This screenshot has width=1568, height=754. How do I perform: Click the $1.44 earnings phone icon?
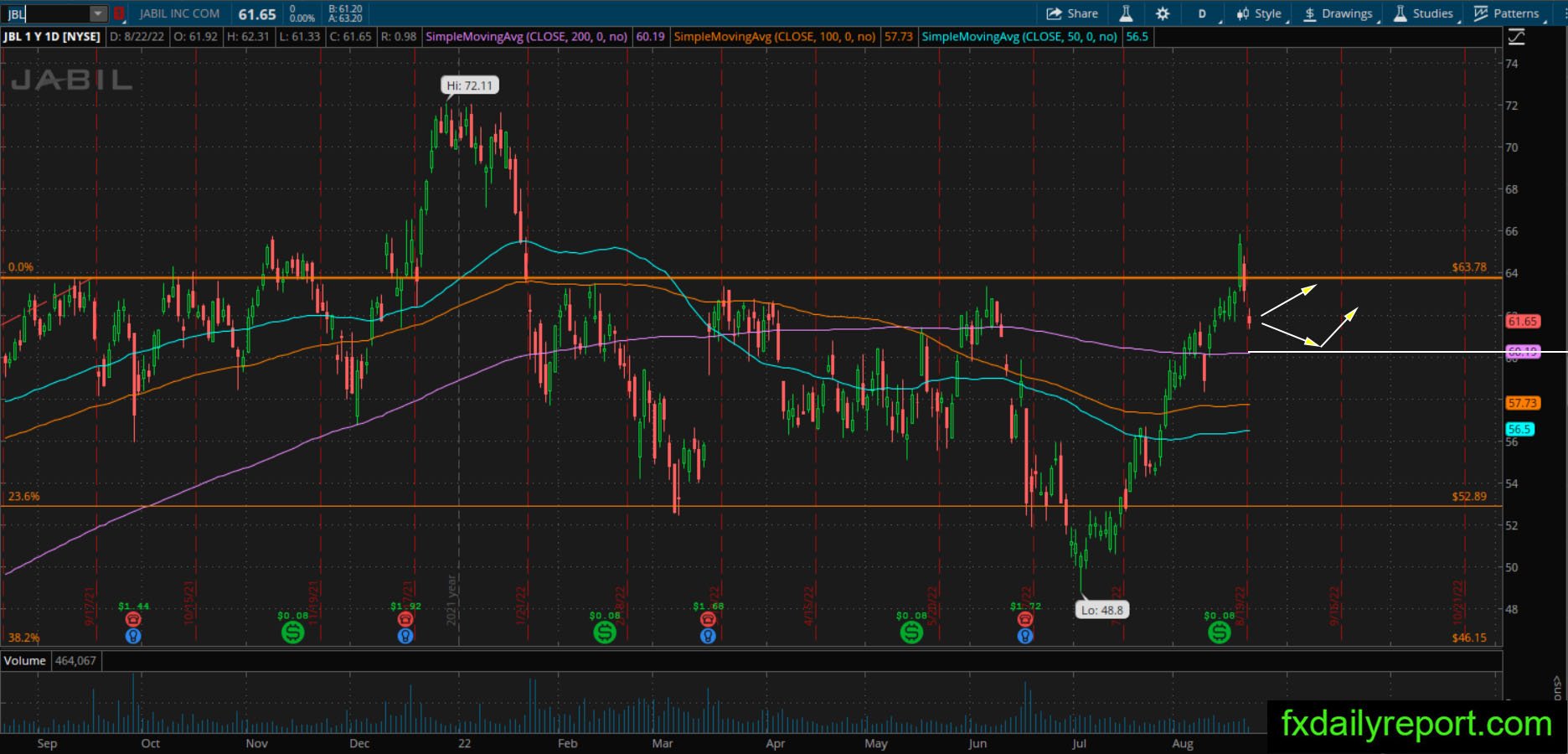(132, 619)
